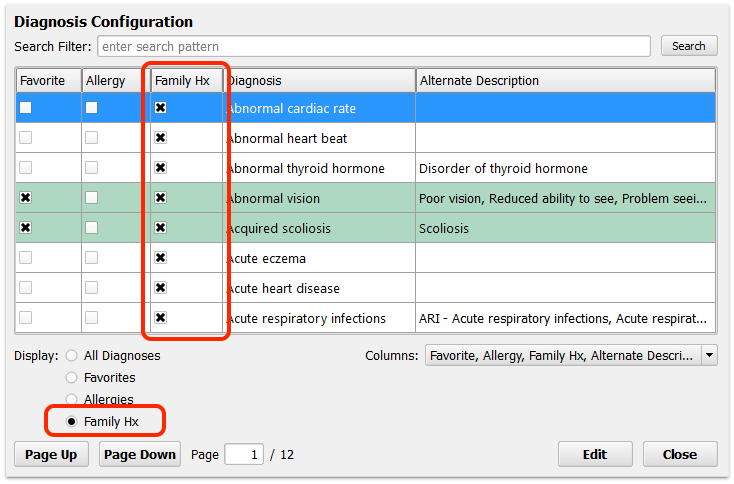Toggle Family Hx for Acute eczema

(x=161, y=258)
